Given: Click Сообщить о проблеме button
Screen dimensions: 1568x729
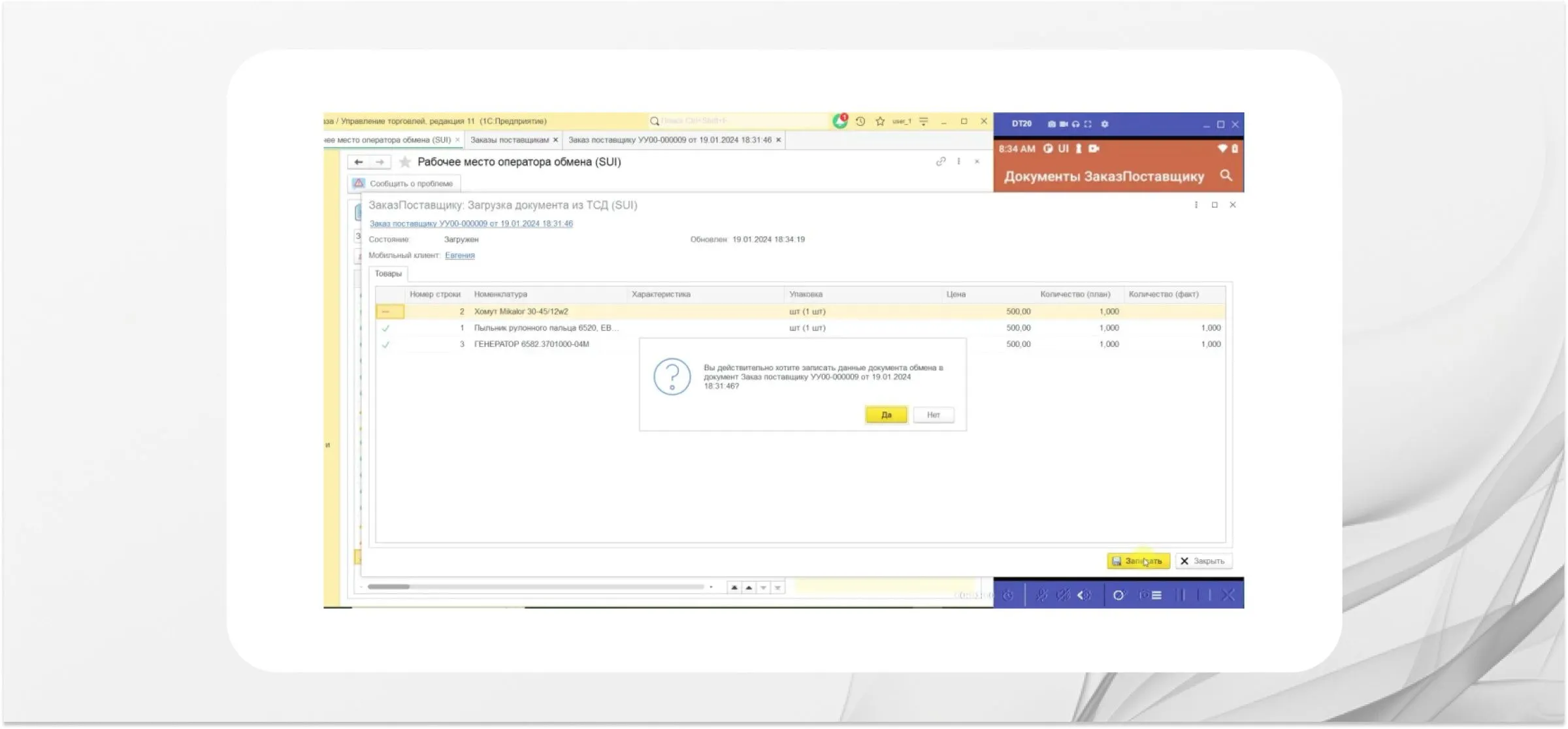Looking at the screenshot, I should click(404, 184).
